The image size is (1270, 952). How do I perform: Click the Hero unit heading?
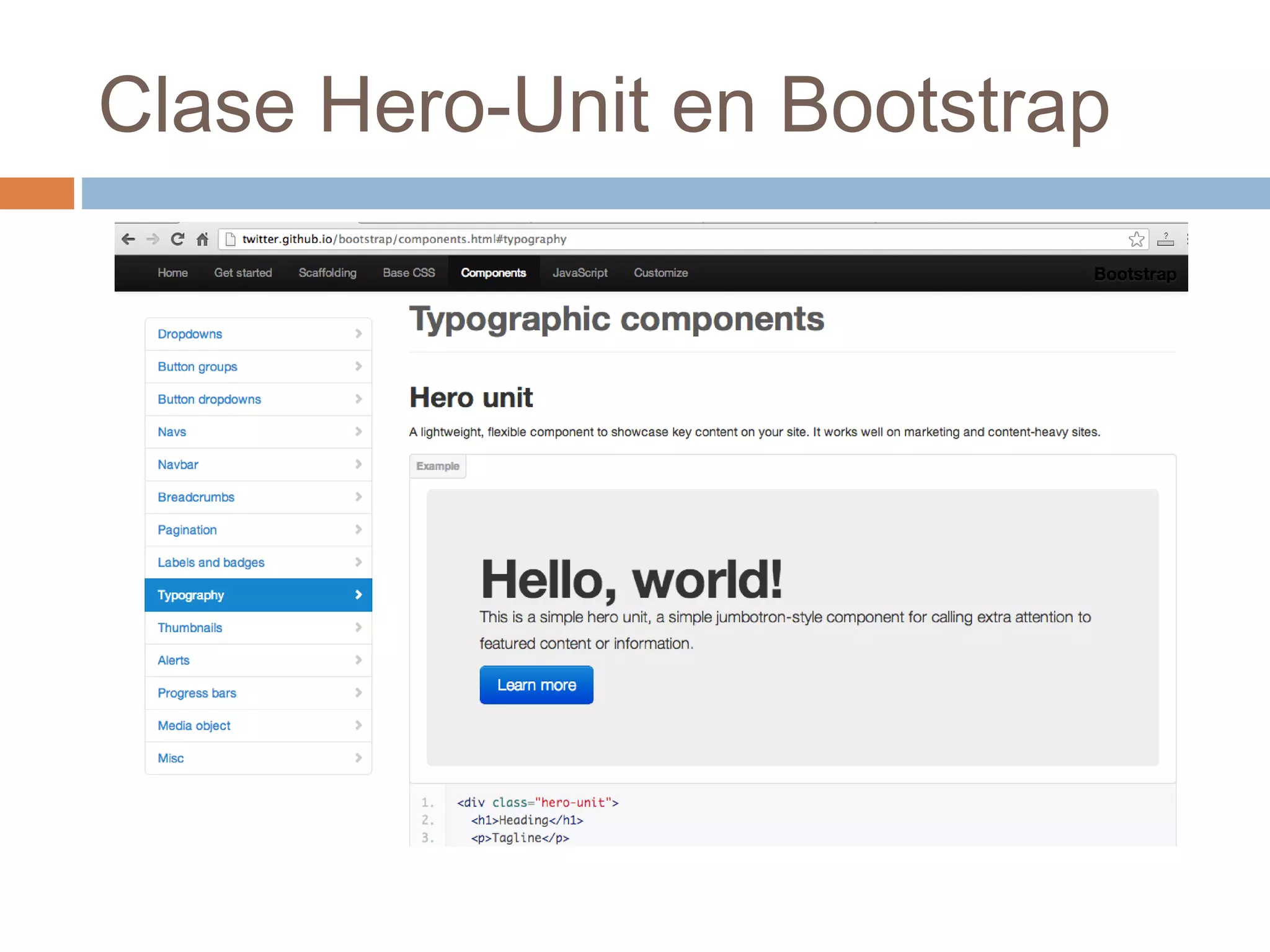pos(471,398)
